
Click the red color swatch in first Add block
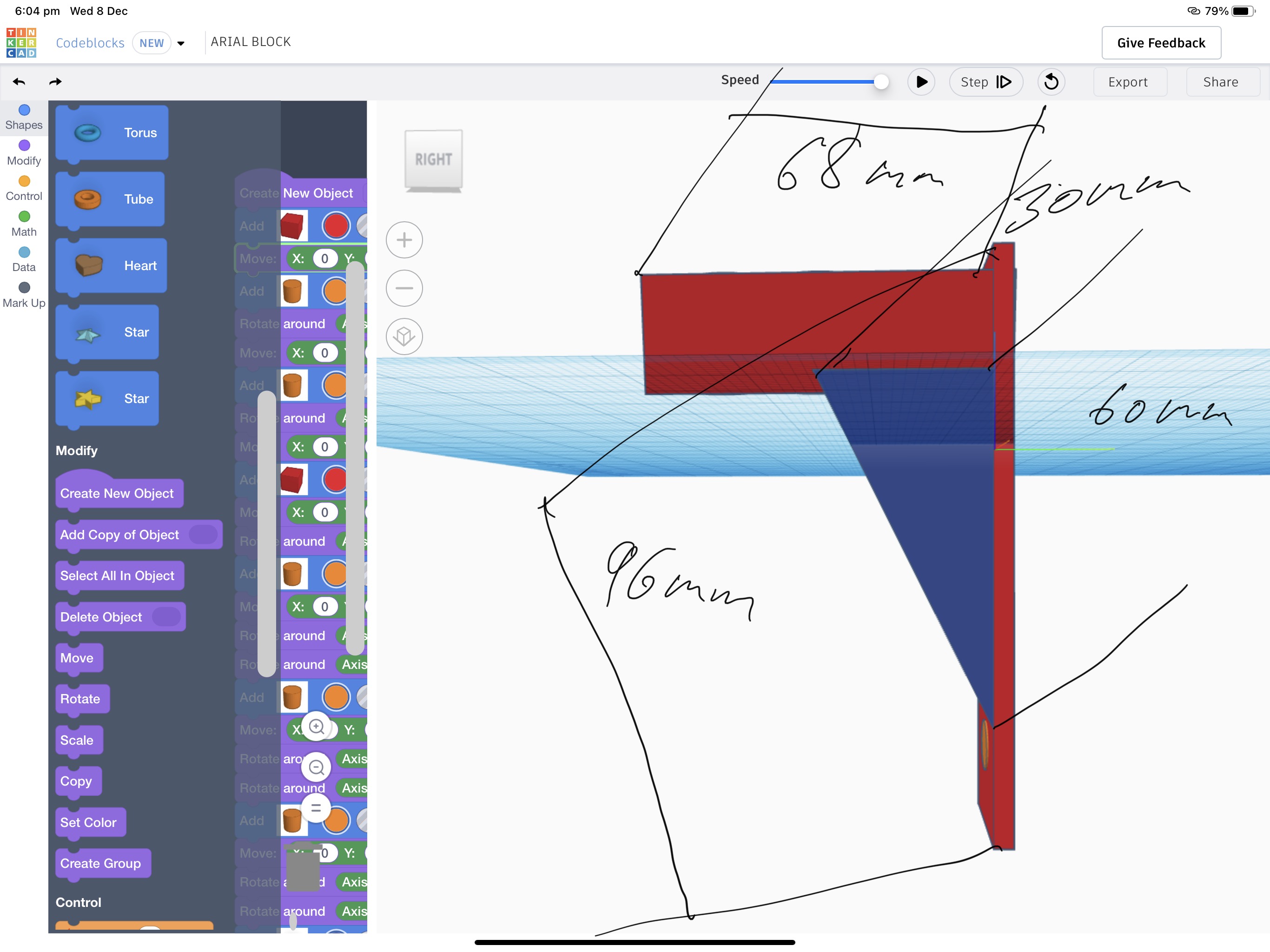click(x=336, y=225)
